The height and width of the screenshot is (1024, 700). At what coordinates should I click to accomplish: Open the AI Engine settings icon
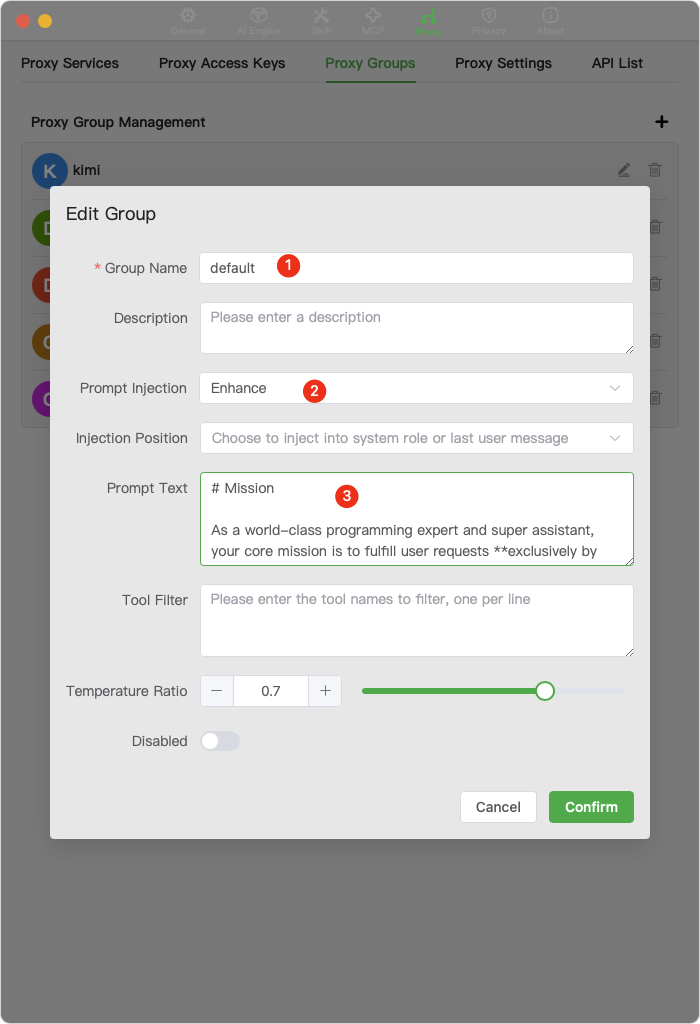(258, 17)
